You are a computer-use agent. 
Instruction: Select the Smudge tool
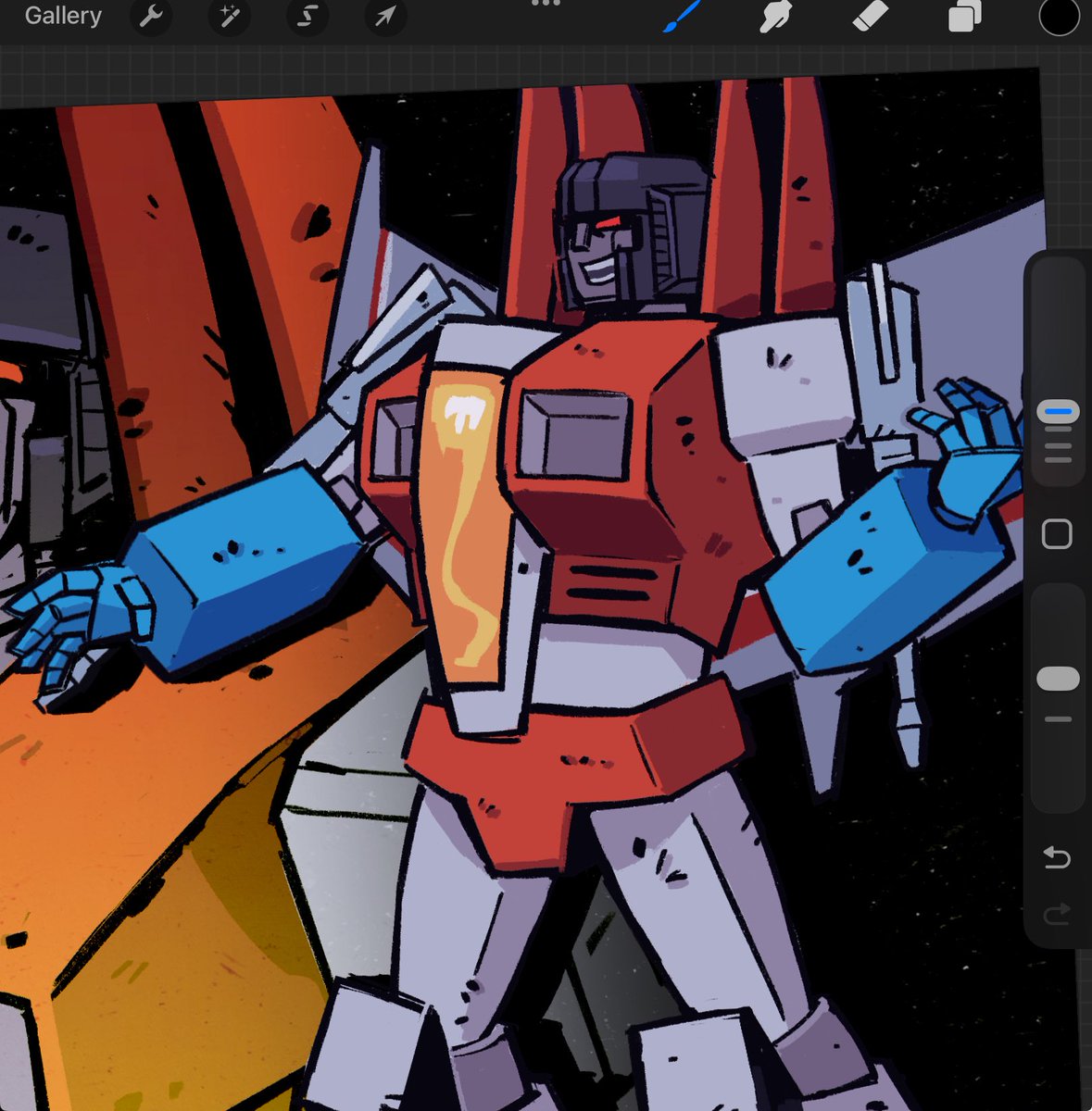click(776, 17)
